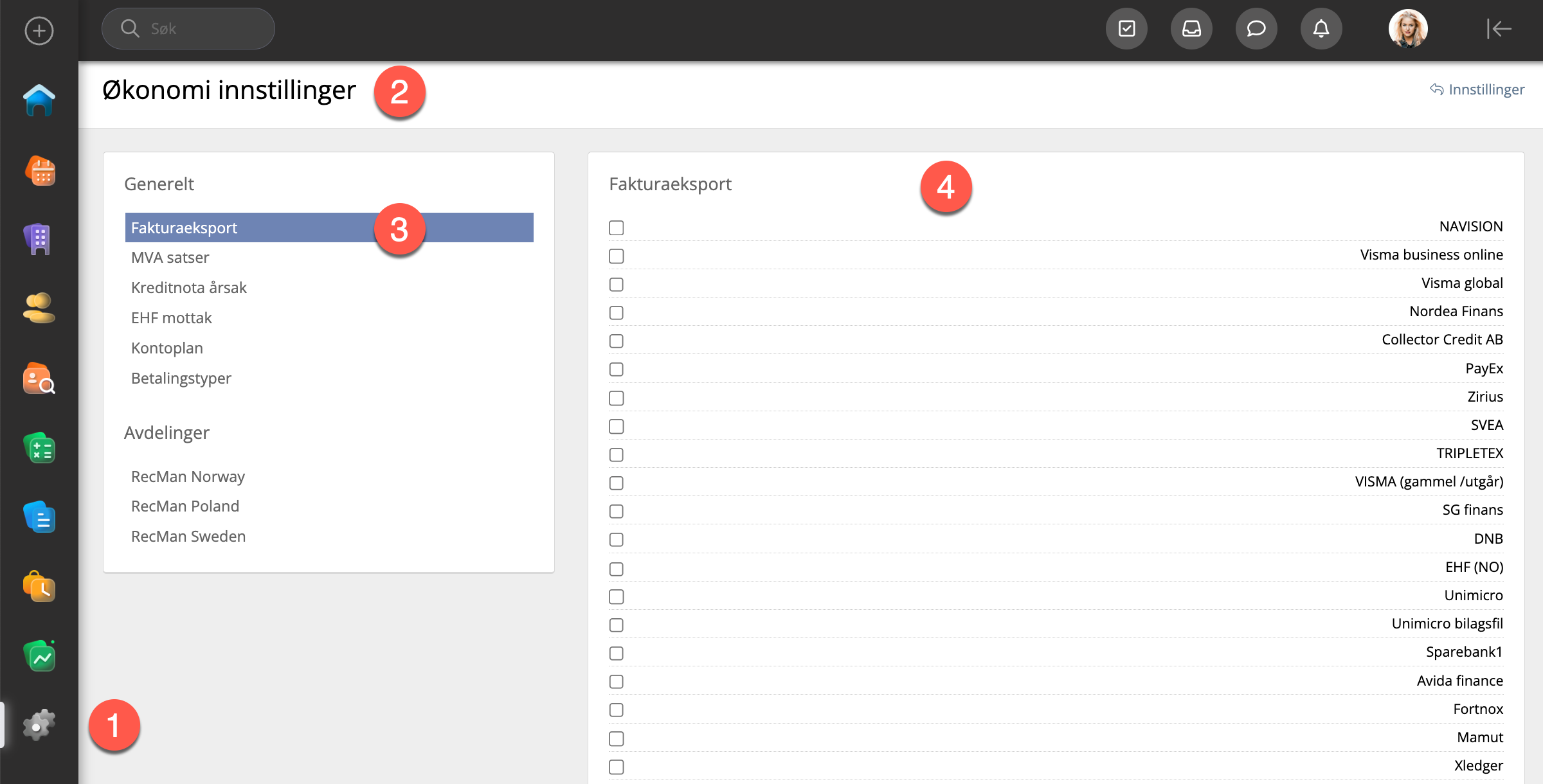Open the chat bubble icon
The width and height of the screenshot is (1543, 784).
coord(1256,29)
